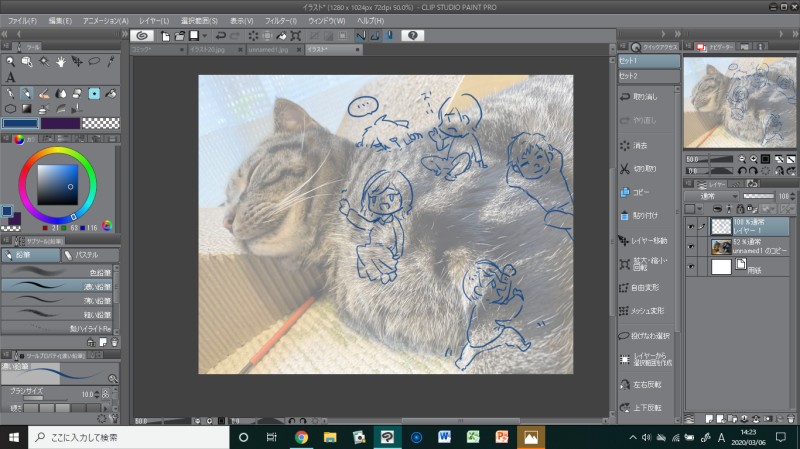Toggle snap to grid in toolbar

point(389,36)
